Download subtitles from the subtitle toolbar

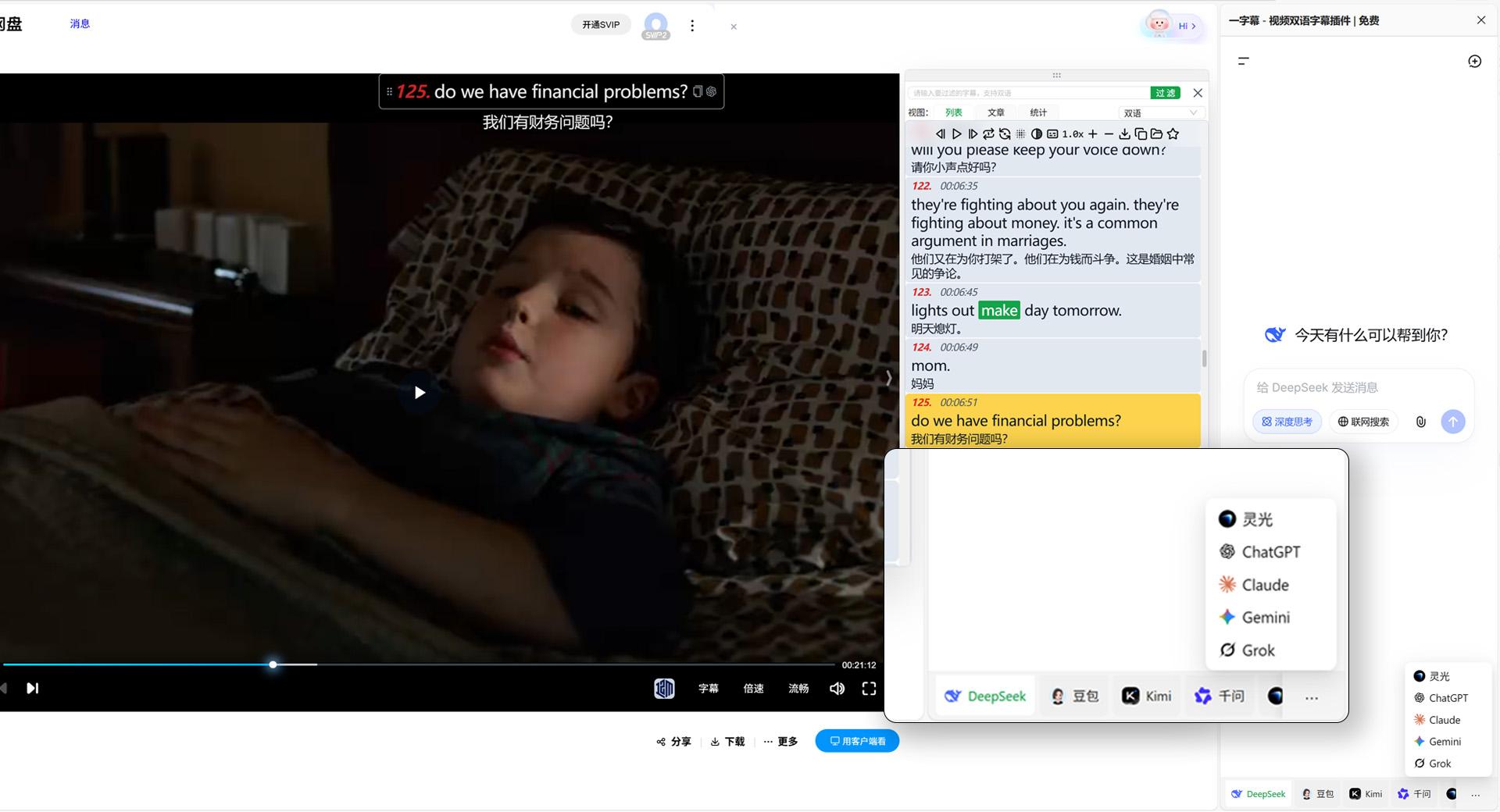tap(1124, 134)
